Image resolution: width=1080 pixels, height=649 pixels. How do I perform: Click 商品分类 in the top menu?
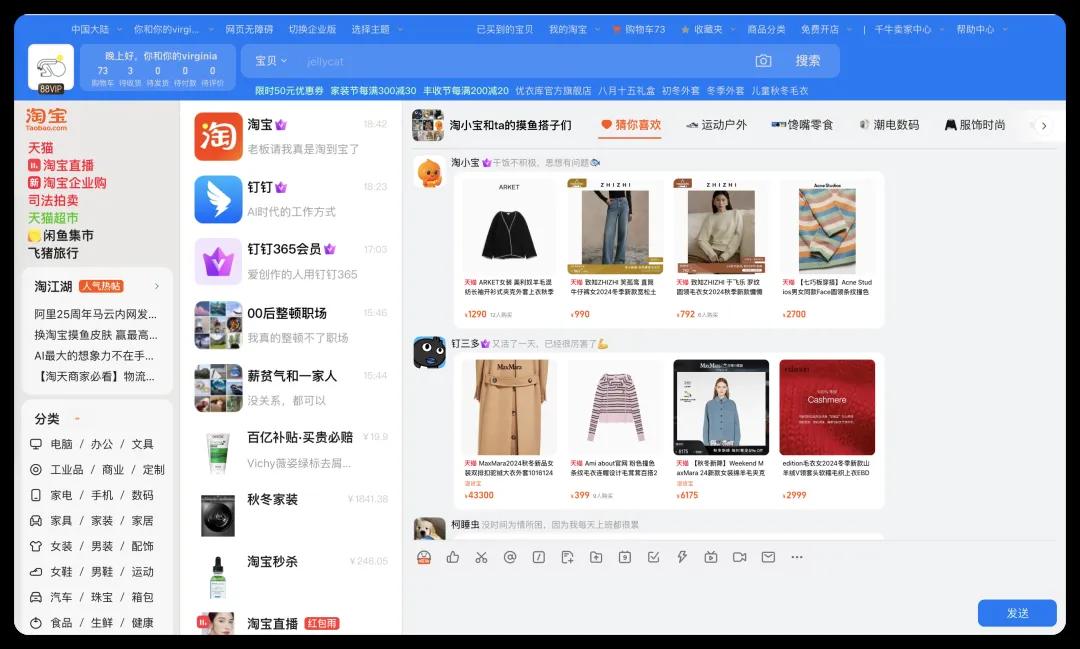(x=766, y=30)
